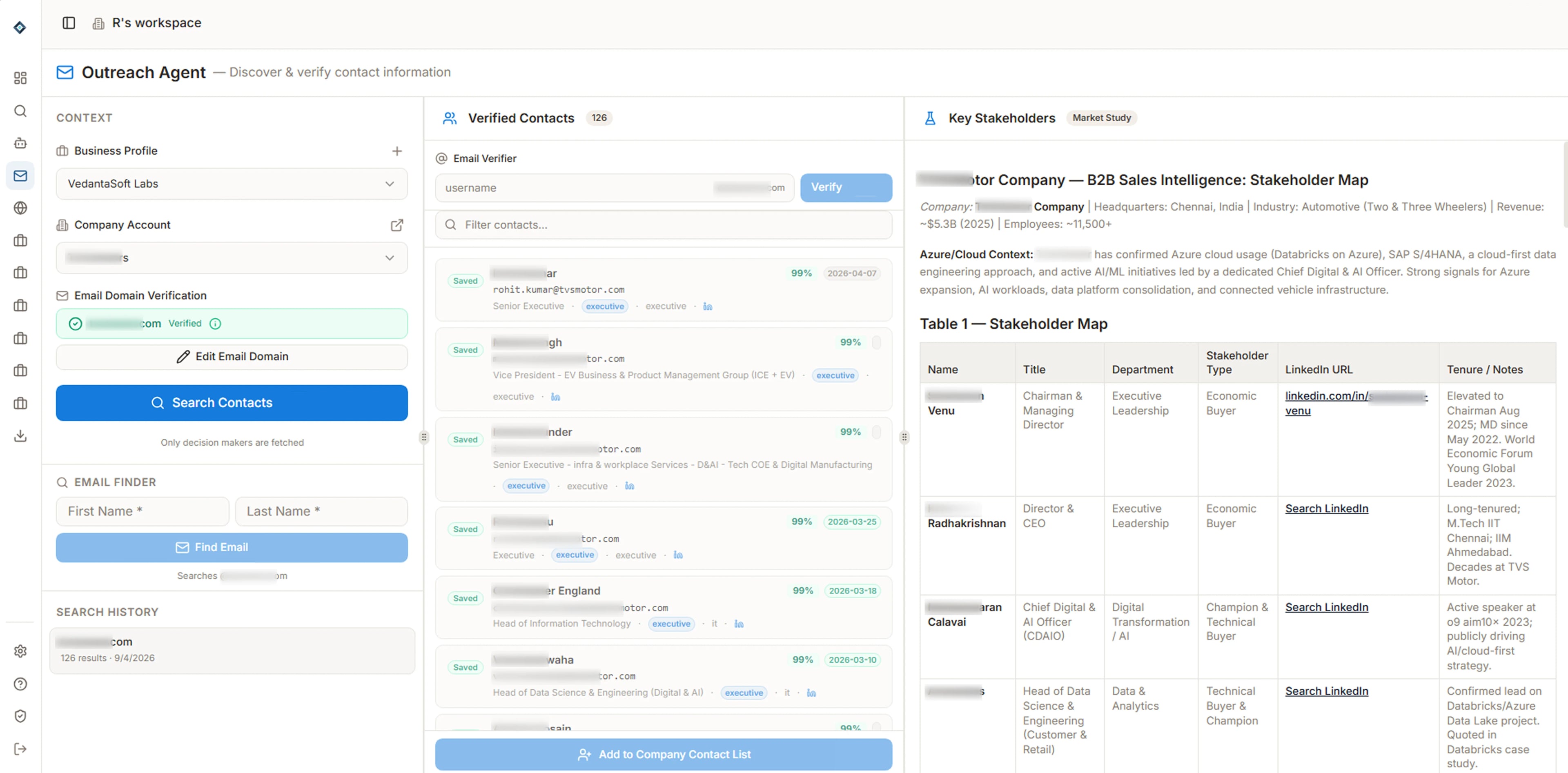Open Company Account external link icon
The height and width of the screenshot is (773, 1568).
pos(397,225)
